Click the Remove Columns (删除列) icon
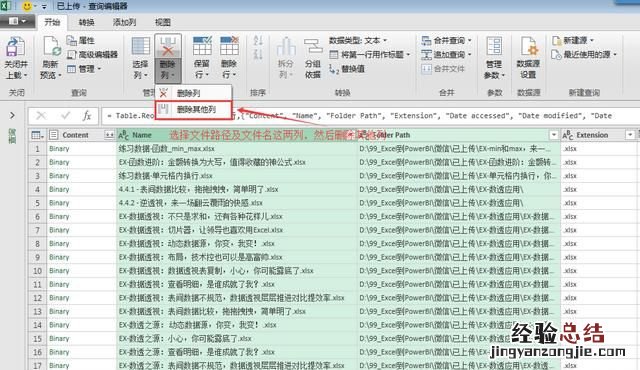 (x=168, y=47)
